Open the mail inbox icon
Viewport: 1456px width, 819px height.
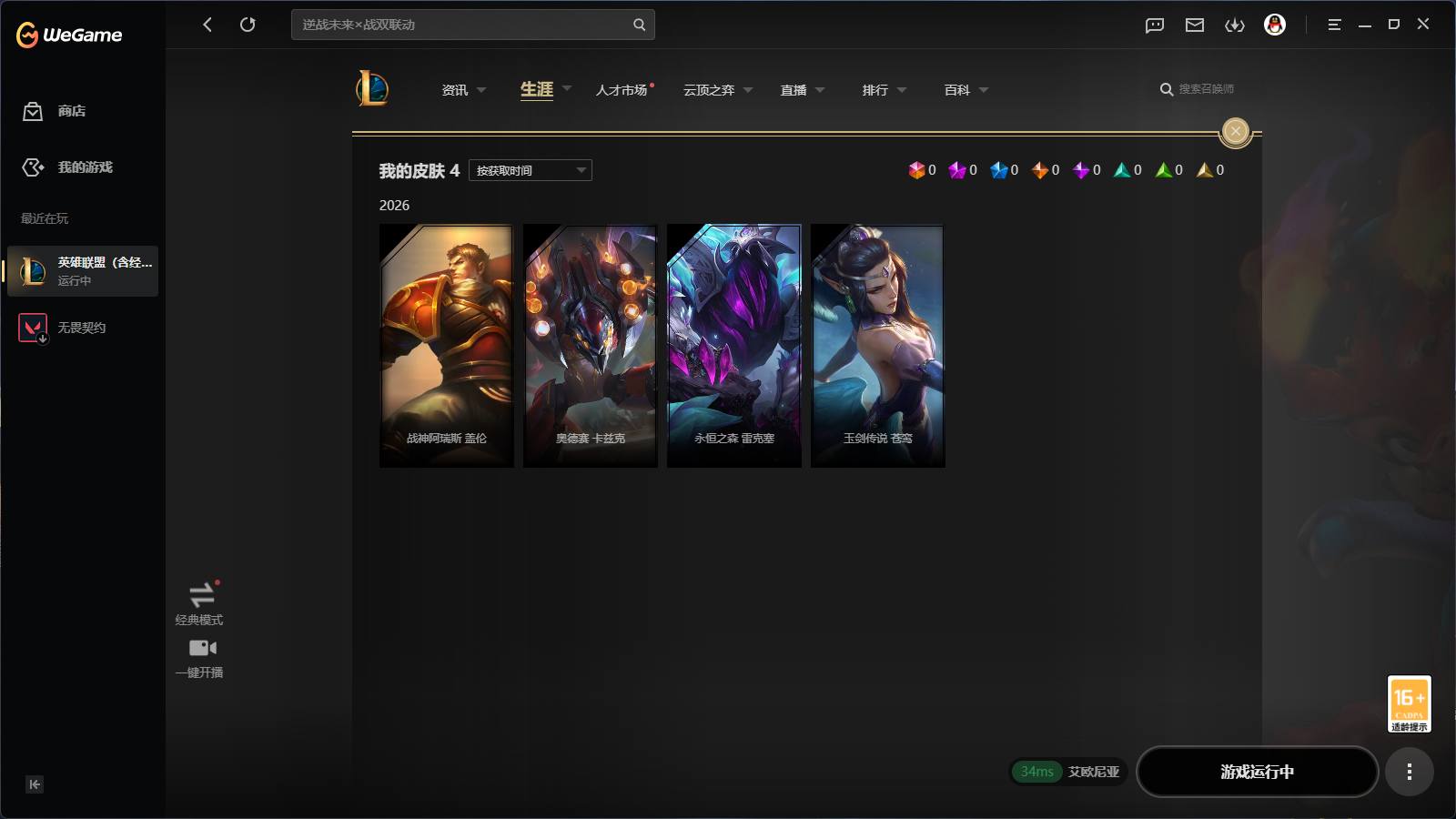[x=1195, y=25]
